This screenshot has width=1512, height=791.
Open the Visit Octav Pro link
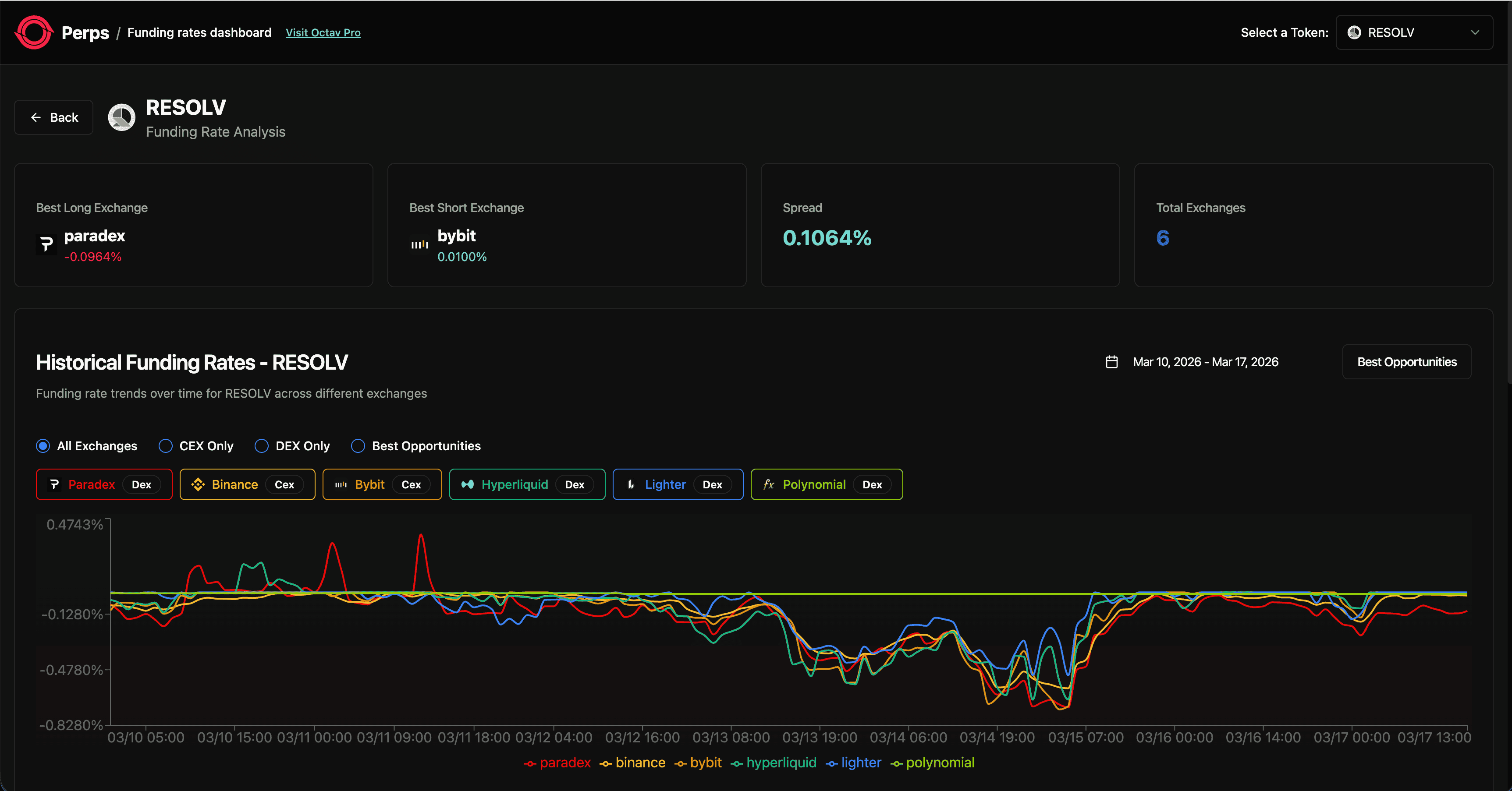(323, 33)
